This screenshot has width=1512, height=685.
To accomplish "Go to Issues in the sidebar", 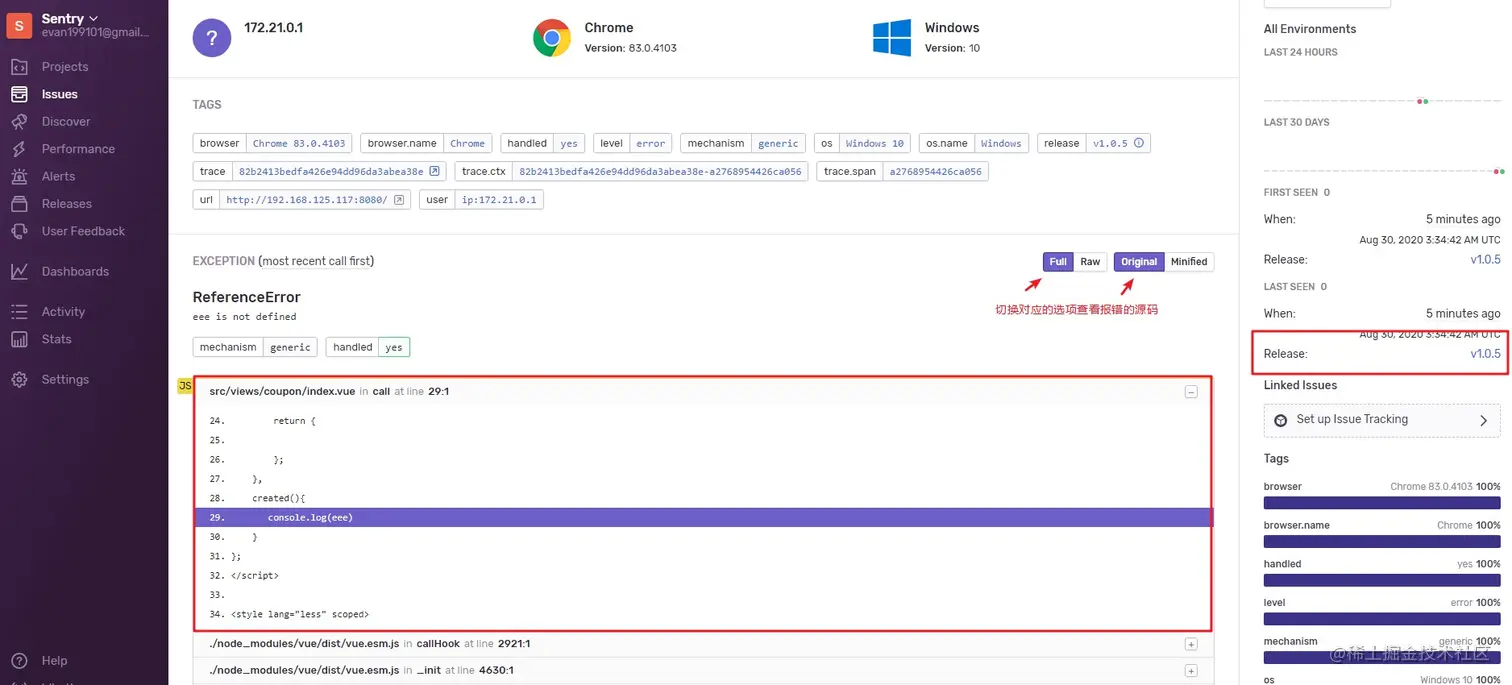I will pyautogui.click(x=59, y=94).
